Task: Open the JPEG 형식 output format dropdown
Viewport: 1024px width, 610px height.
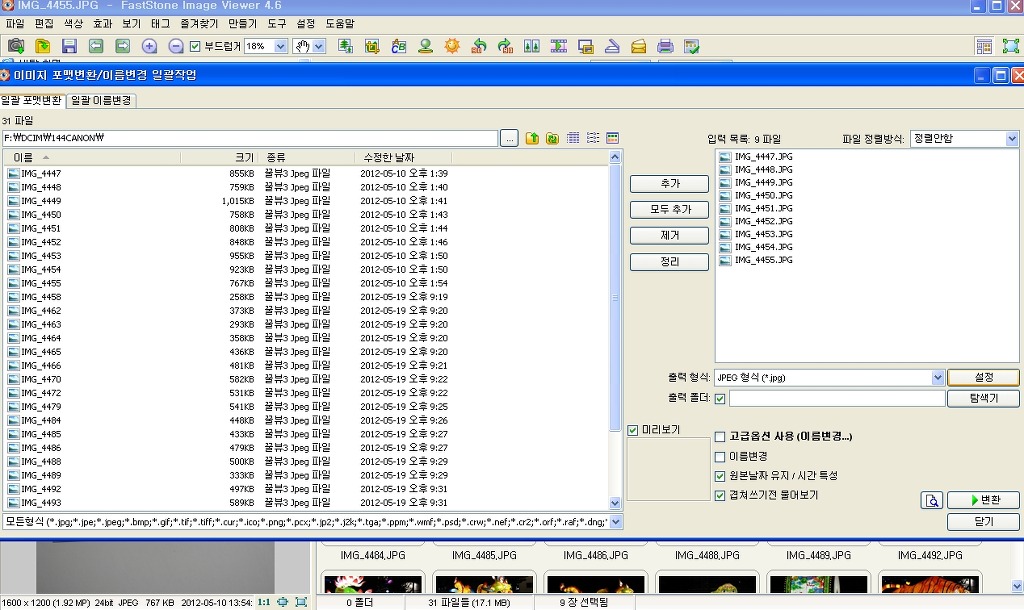Action: (x=938, y=378)
